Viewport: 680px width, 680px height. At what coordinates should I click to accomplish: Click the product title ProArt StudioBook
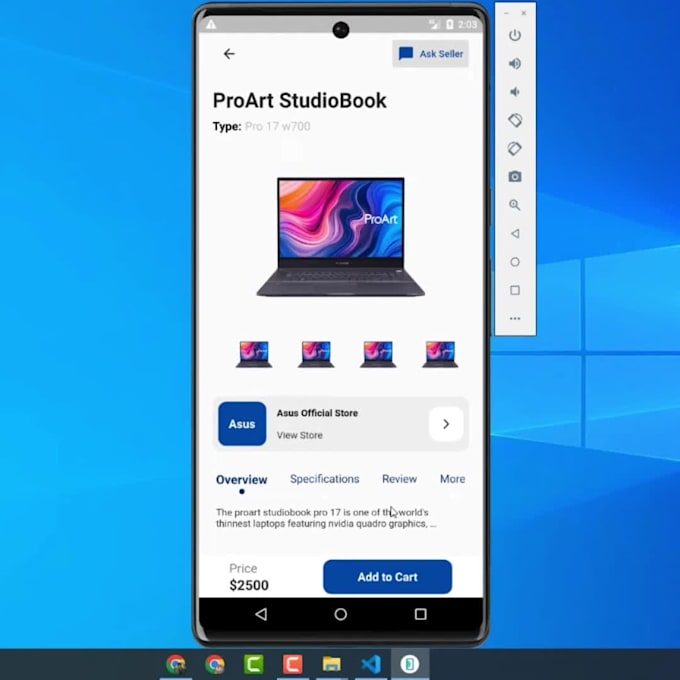pyautogui.click(x=299, y=101)
